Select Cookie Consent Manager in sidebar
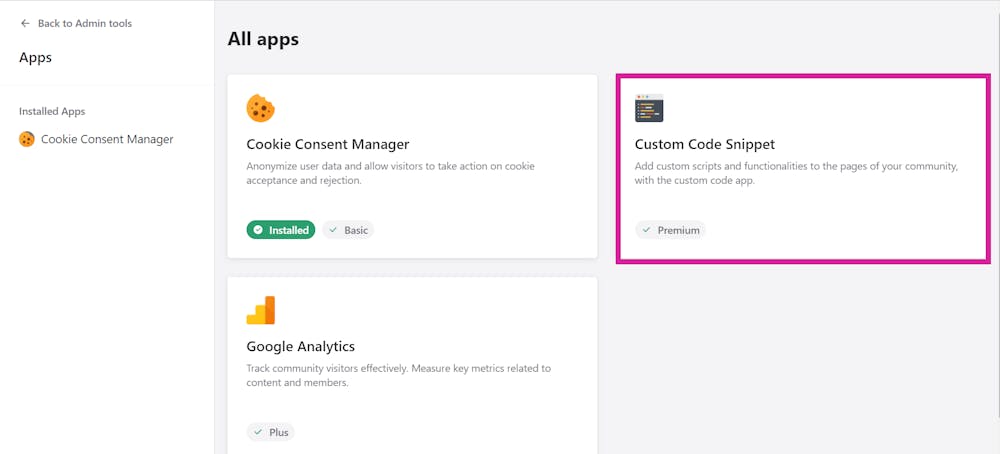The width and height of the screenshot is (1000, 454). click(107, 140)
